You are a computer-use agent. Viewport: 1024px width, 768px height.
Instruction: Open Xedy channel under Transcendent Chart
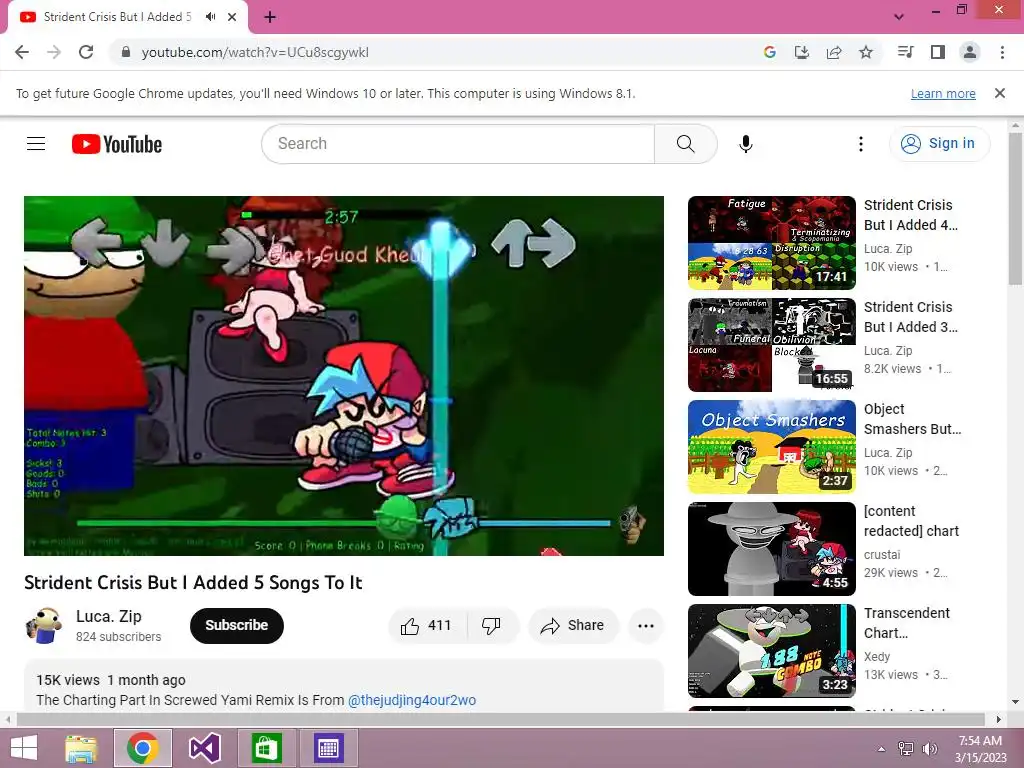(876, 656)
